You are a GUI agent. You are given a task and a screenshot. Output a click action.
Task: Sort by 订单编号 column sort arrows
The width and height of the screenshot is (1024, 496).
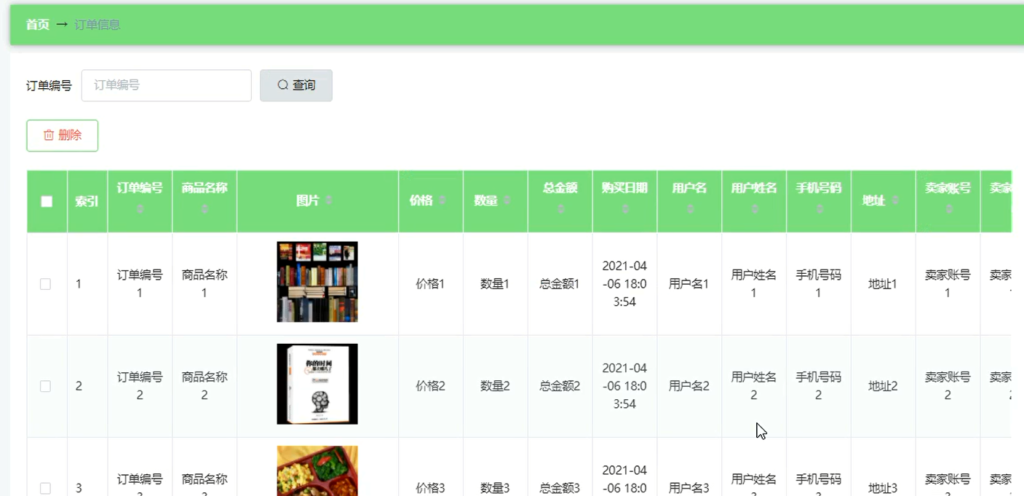coord(140,209)
